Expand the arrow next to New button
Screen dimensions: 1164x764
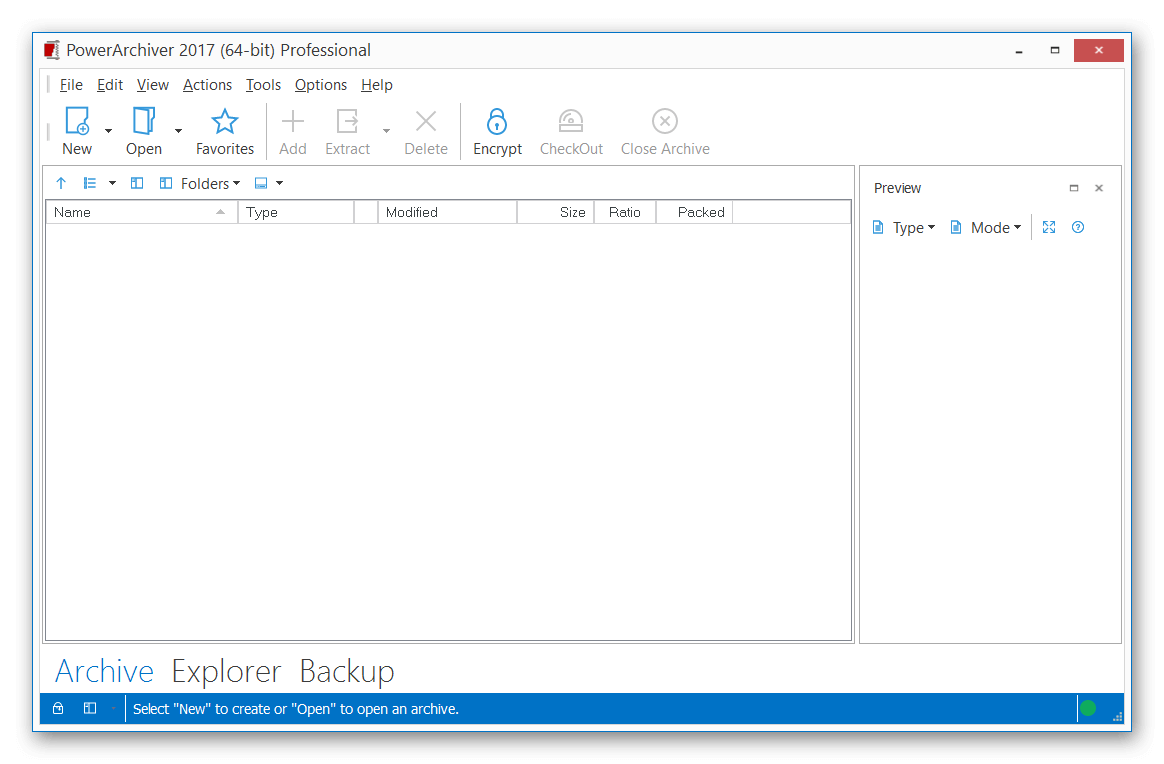[x=109, y=131]
